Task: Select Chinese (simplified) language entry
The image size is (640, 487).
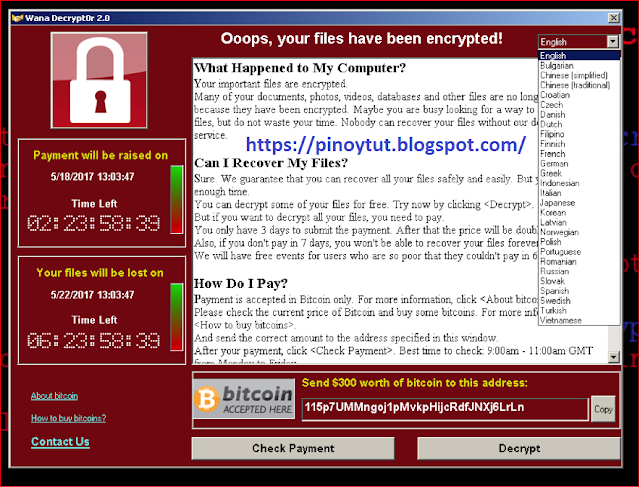Action: [x=574, y=76]
